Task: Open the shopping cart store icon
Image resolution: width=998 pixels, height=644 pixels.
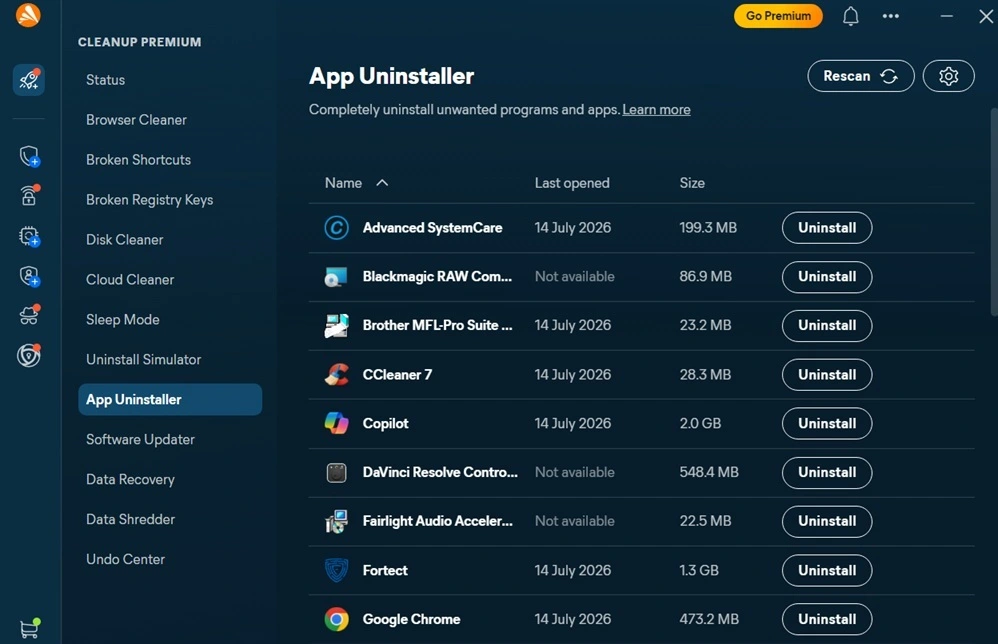Action: (x=29, y=628)
